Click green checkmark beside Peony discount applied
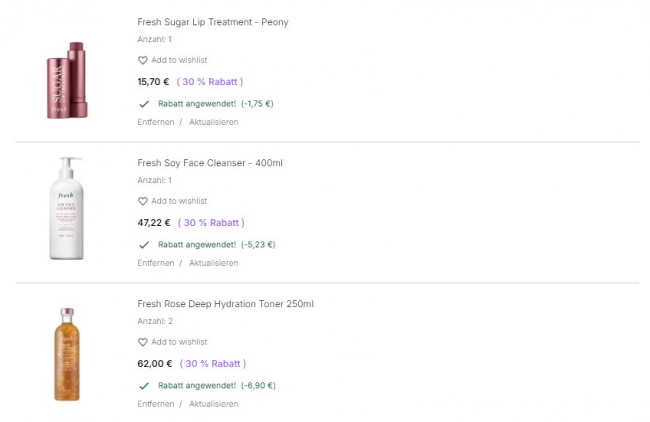Screen dimensions: 650x422 tap(144, 103)
